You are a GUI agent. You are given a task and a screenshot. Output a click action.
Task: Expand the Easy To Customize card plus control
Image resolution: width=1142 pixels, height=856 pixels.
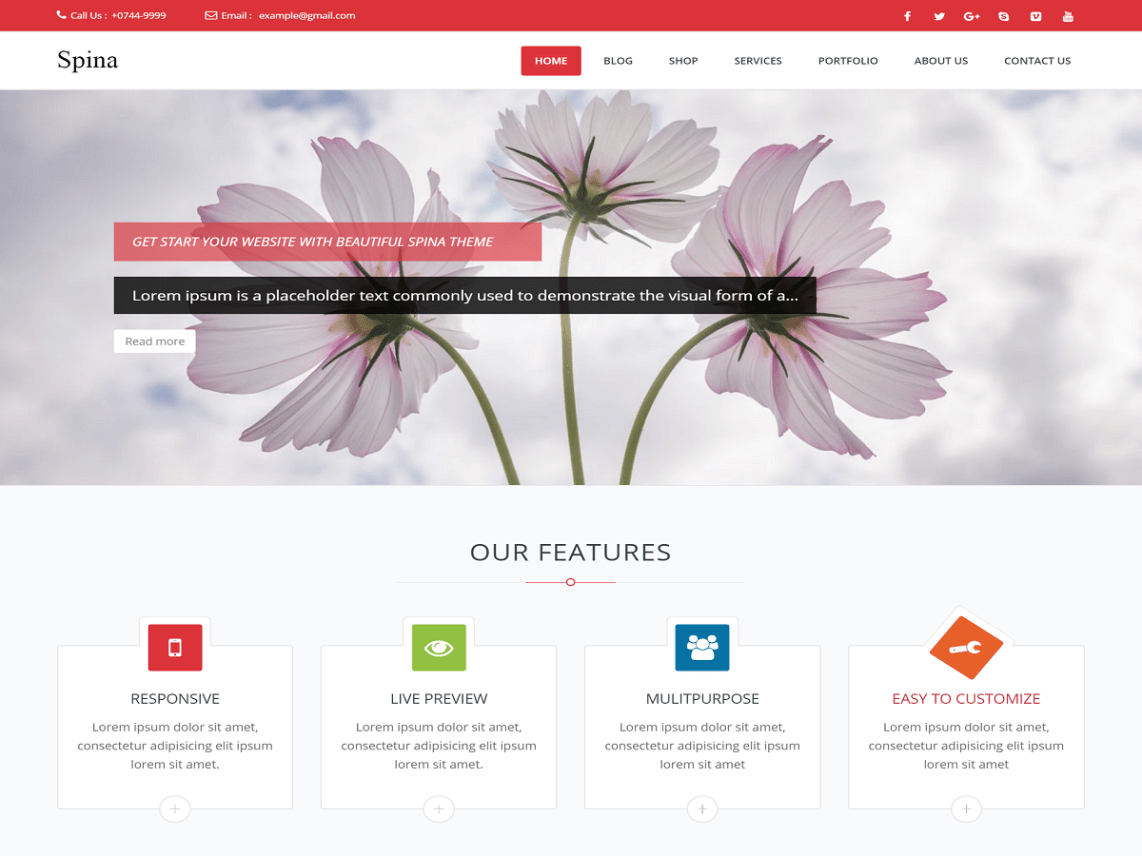[966, 809]
